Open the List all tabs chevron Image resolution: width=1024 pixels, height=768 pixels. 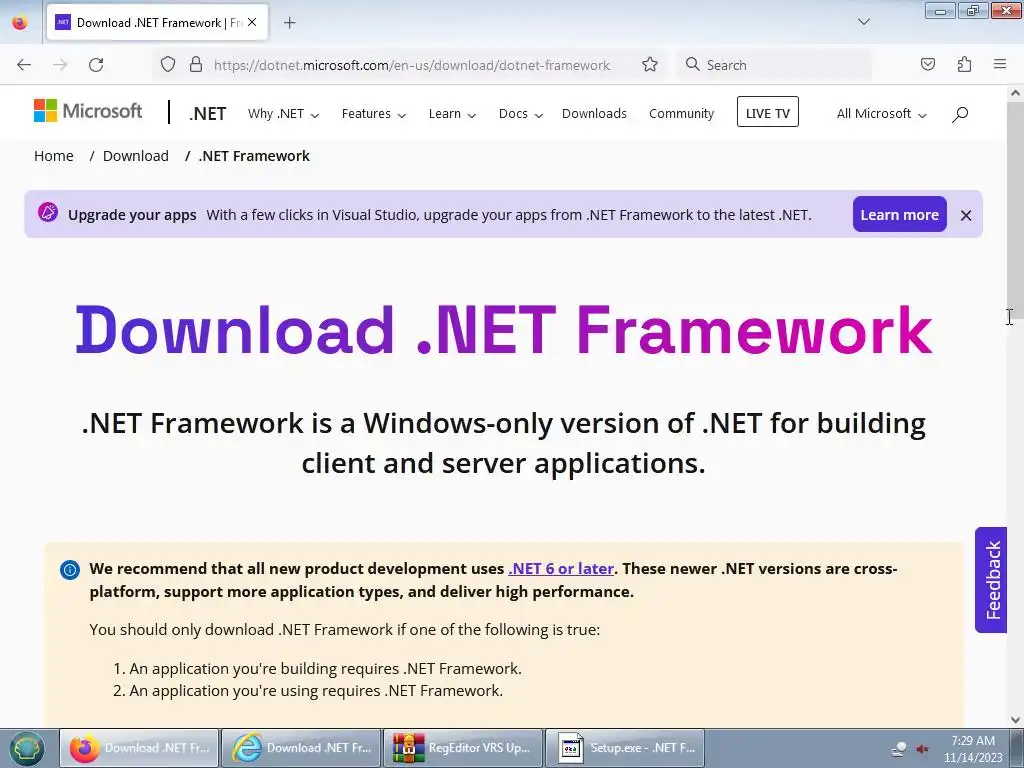click(x=864, y=22)
